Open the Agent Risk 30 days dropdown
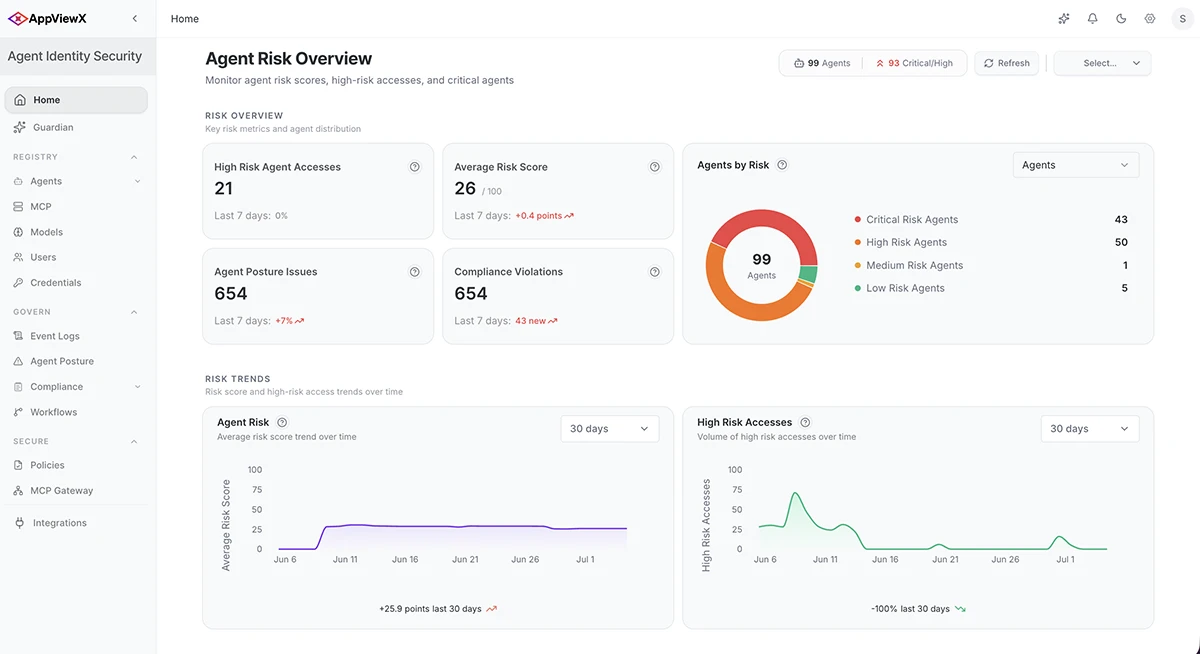1200x654 pixels. [x=610, y=428]
